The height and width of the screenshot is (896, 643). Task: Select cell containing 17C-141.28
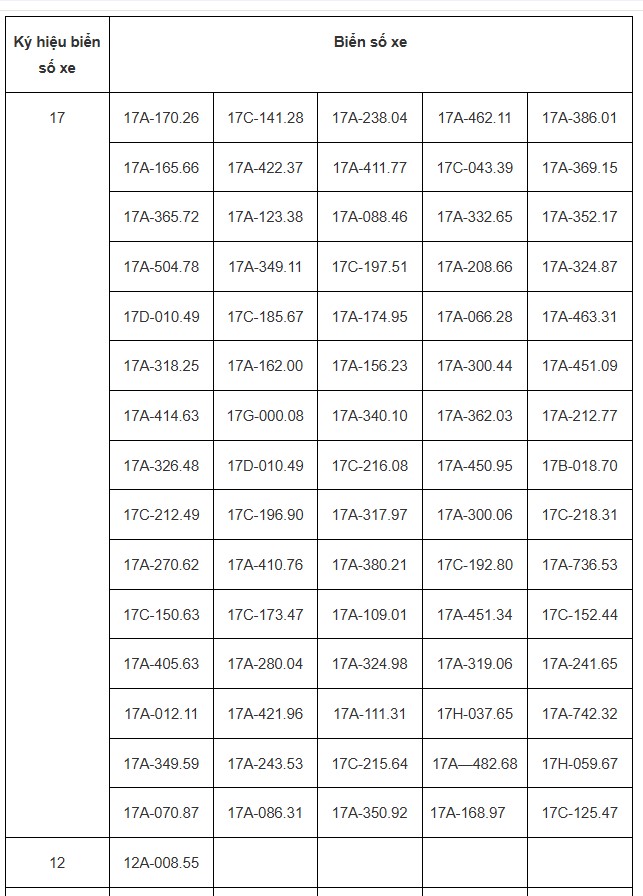click(265, 118)
